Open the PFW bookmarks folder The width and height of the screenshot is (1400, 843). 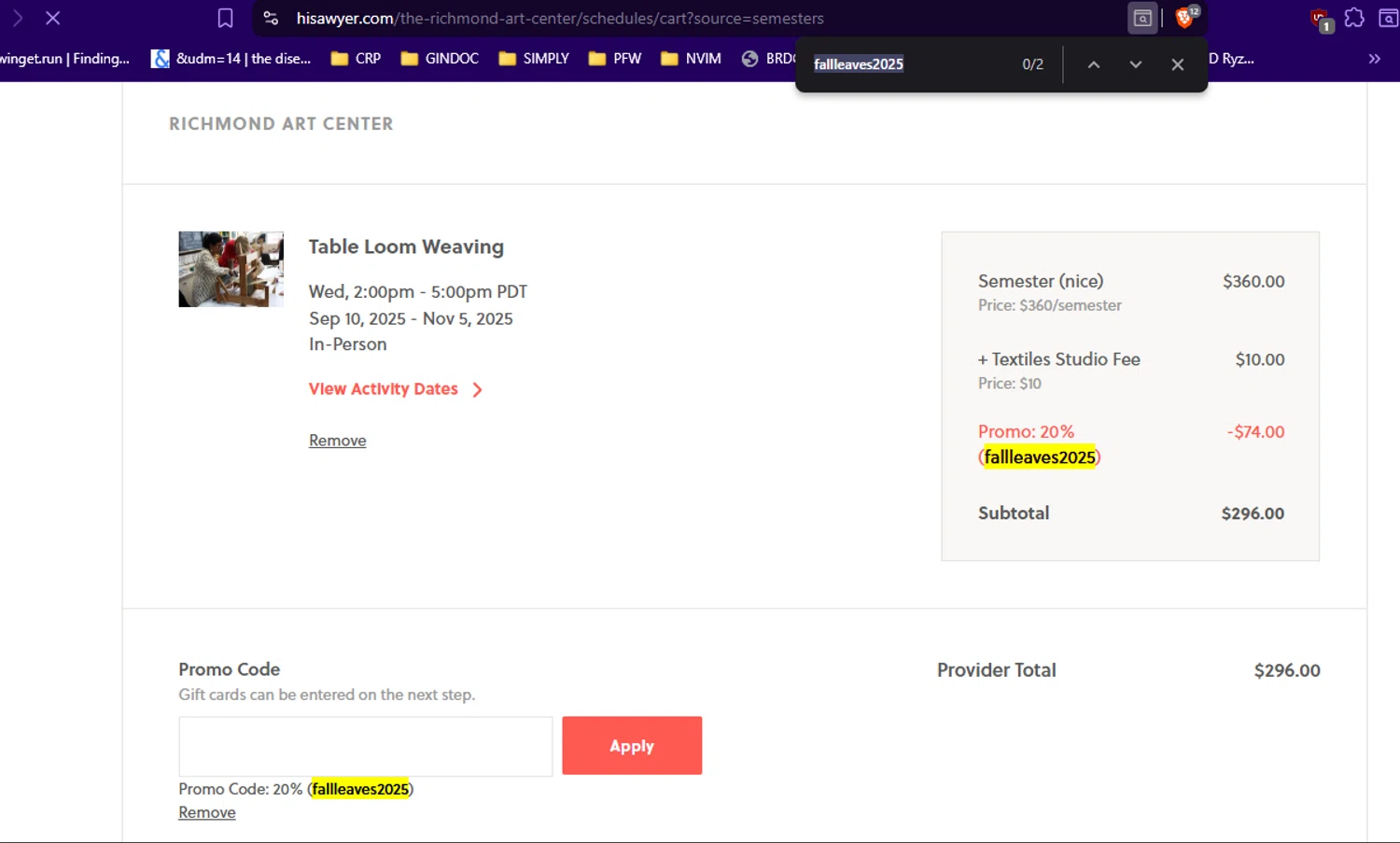pyautogui.click(x=615, y=58)
